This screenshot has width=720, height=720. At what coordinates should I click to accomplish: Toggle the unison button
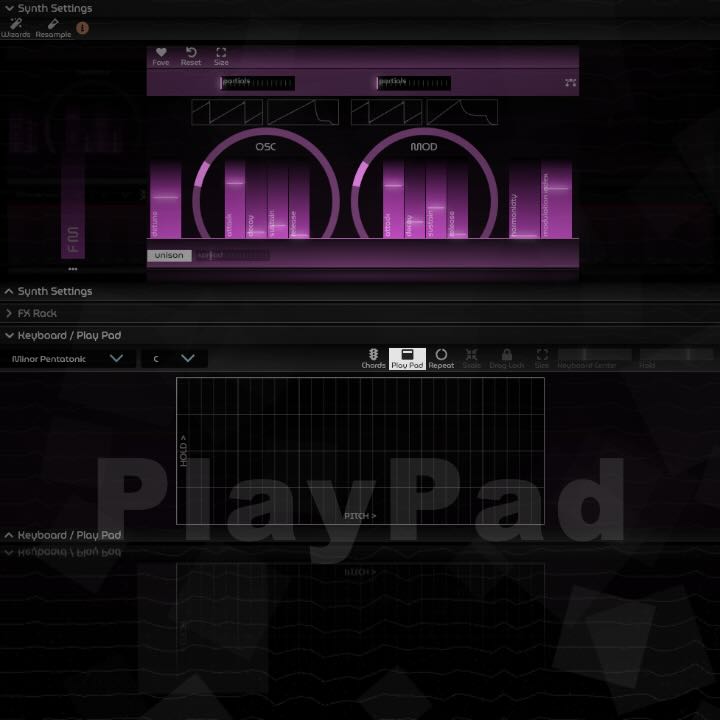169,255
